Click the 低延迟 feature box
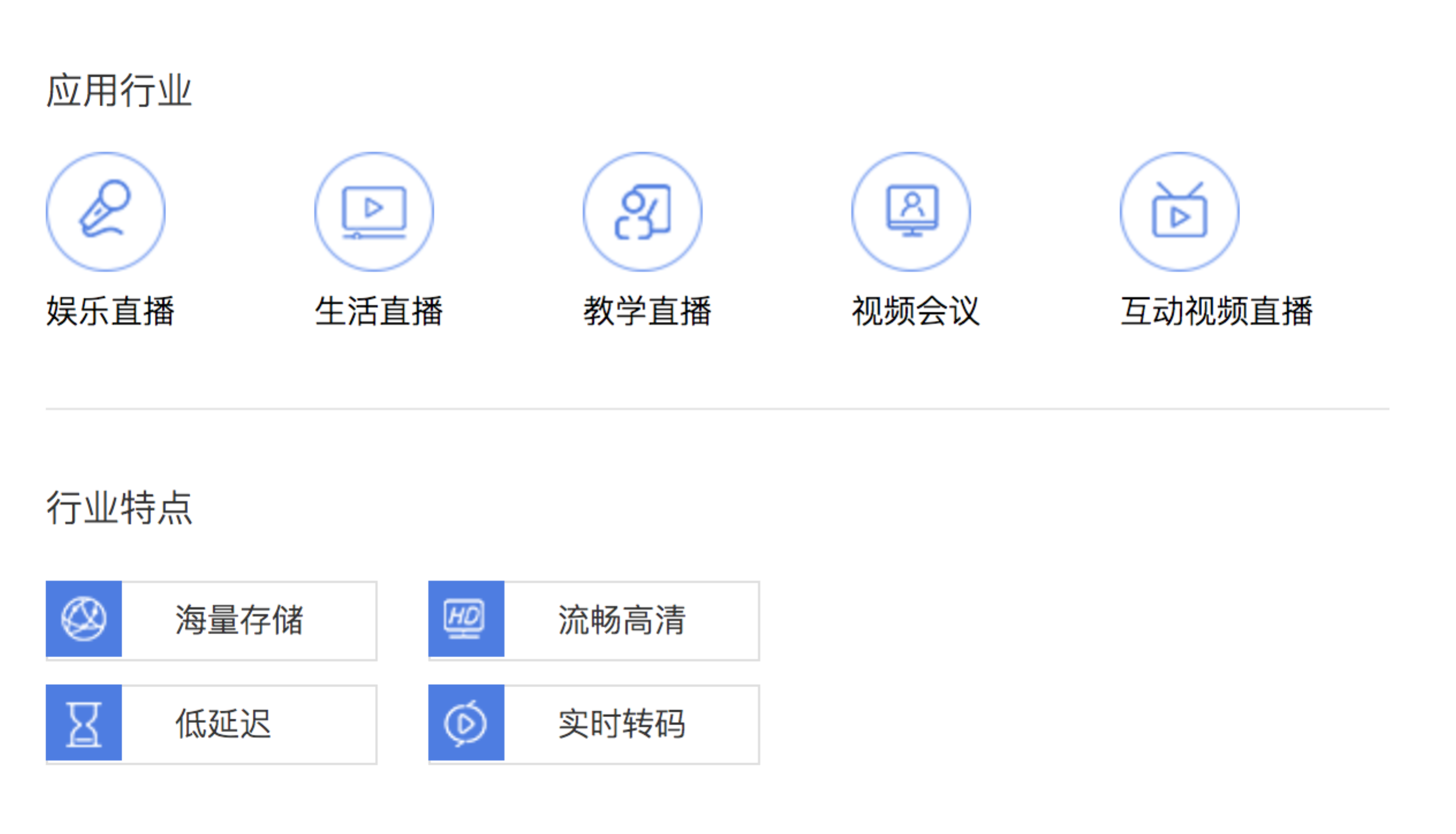 pyautogui.click(x=223, y=725)
